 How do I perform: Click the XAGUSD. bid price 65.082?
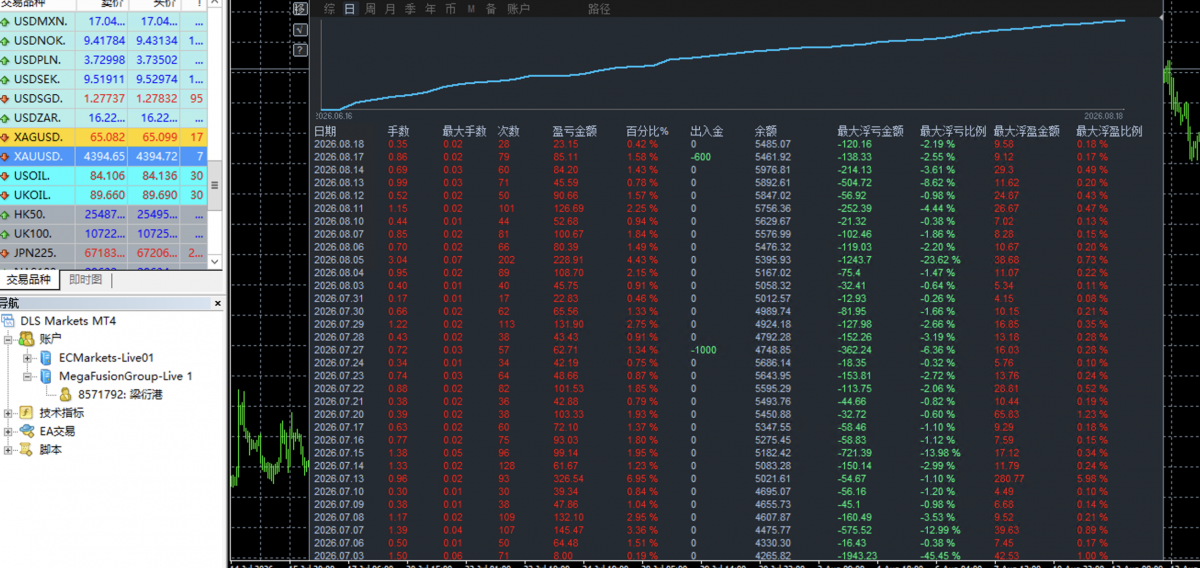pos(107,136)
